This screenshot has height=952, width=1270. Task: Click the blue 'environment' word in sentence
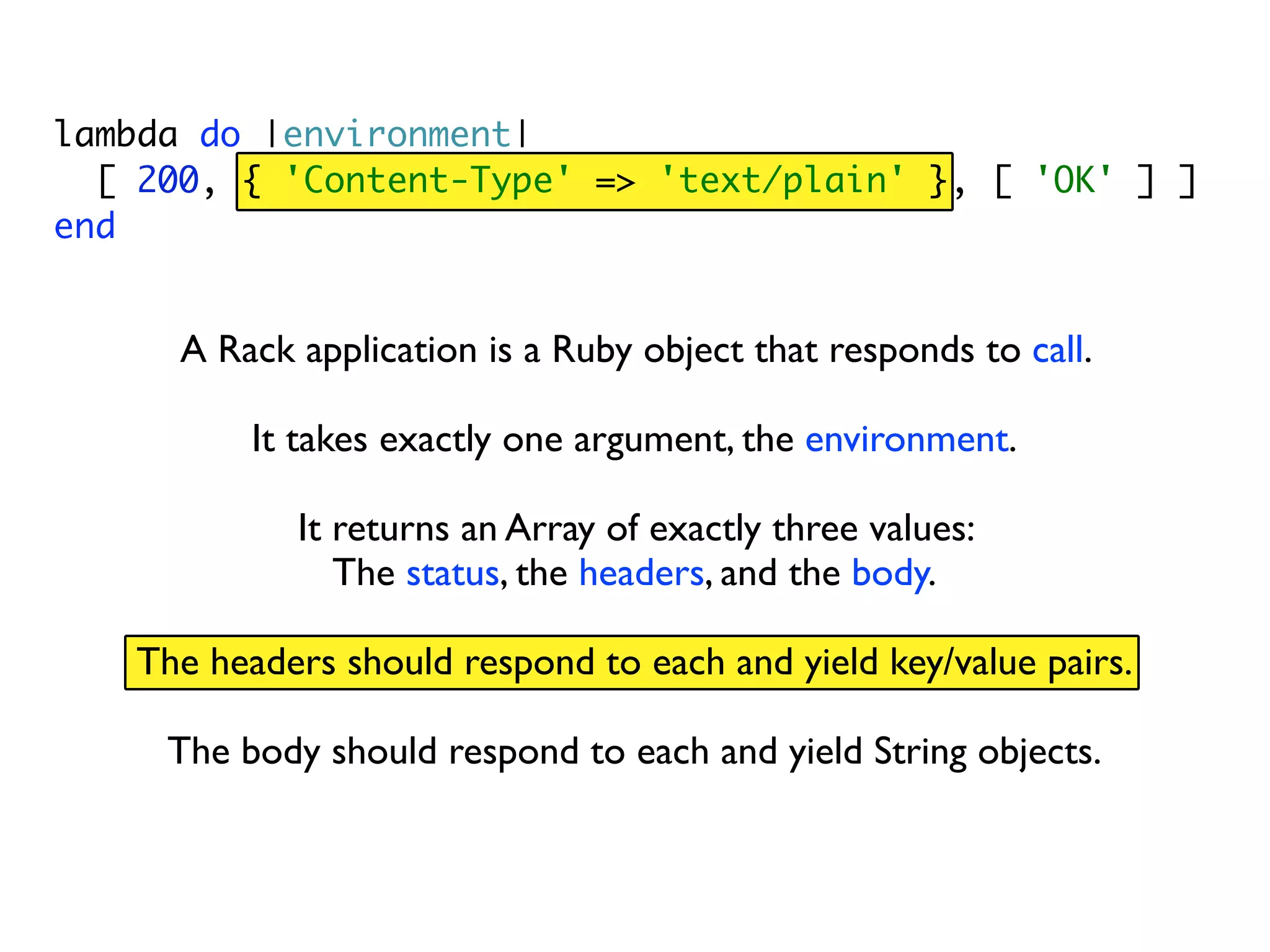pyautogui.click(x=906, y=440)
